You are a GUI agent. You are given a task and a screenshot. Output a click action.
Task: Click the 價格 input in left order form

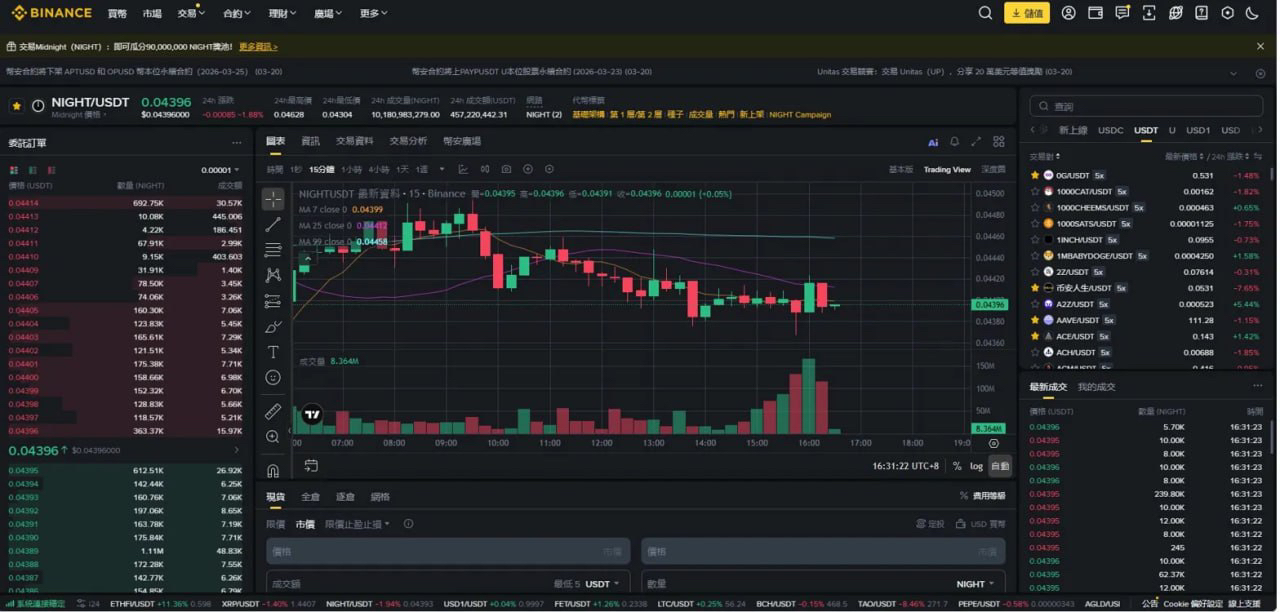click(x=448, y=551)
